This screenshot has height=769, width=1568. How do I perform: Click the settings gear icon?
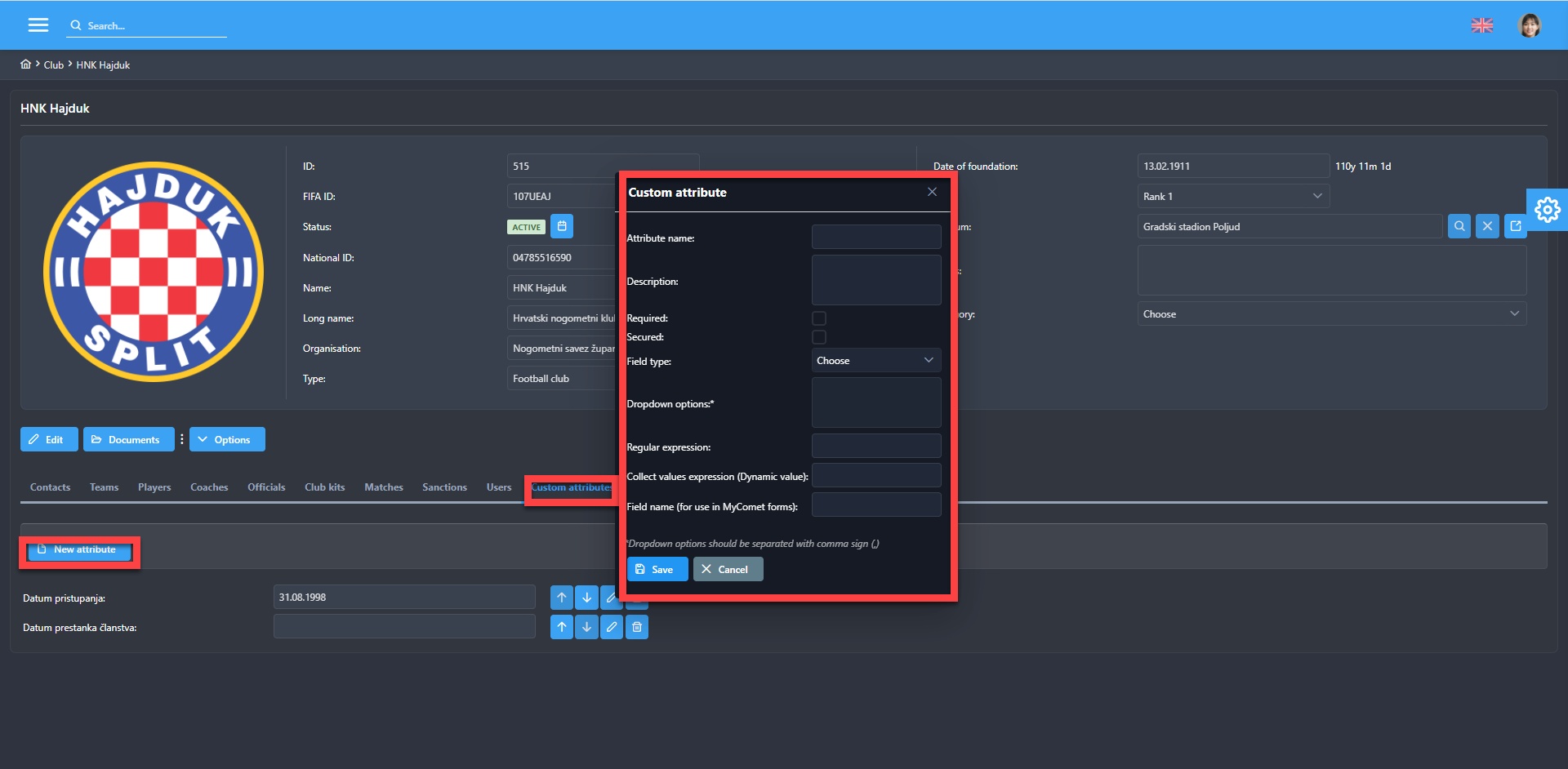(1547, 210)
